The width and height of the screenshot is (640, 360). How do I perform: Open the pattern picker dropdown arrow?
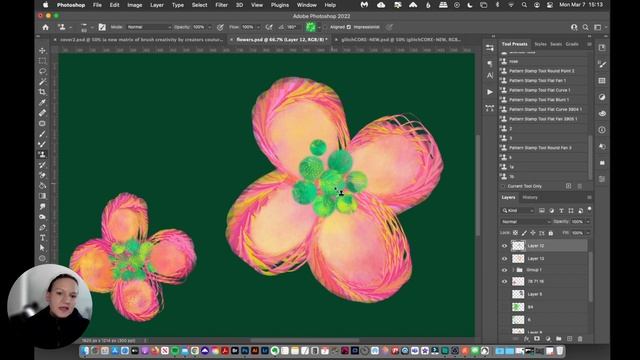click(x=320, y=27)
